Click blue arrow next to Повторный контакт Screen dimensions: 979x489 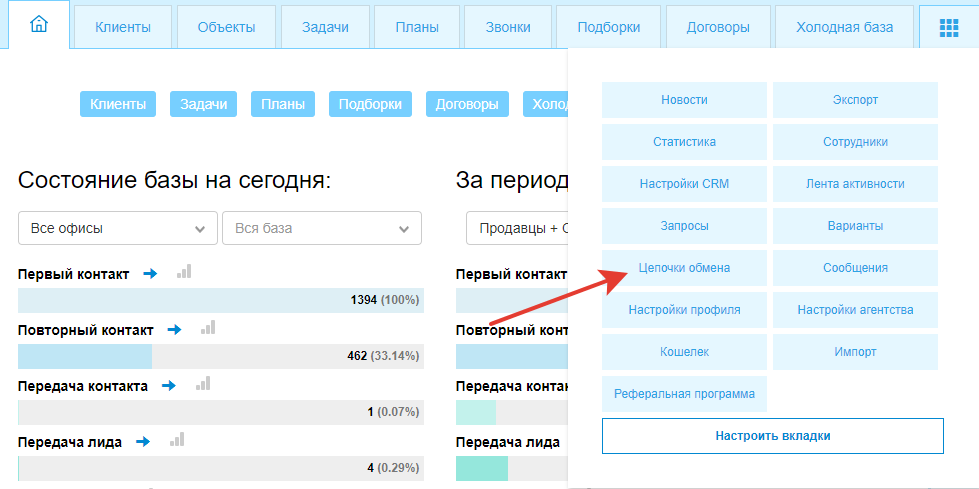click(174, 329)
